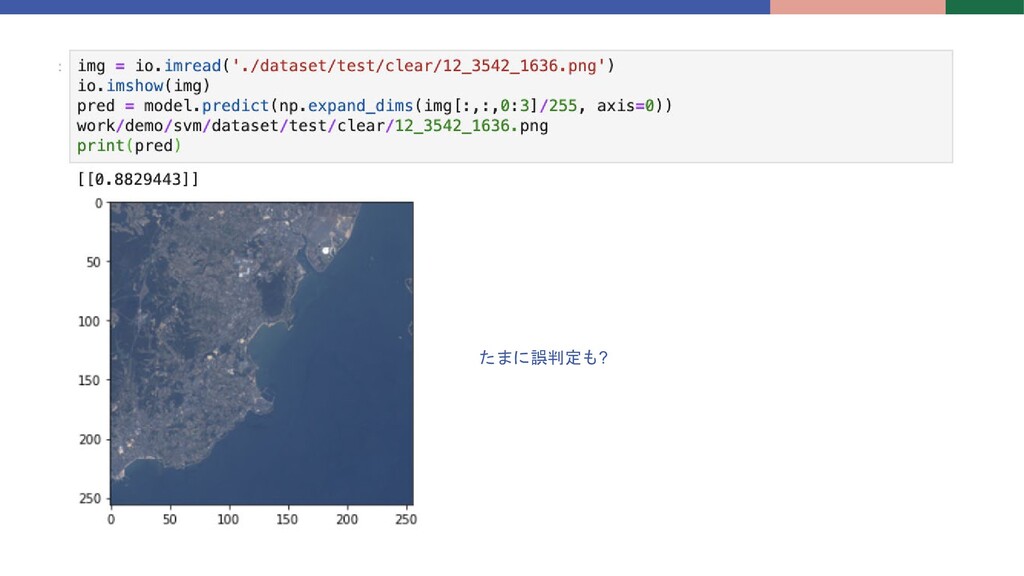Click the Japanese text たまに誤判定も?
The width and height of the screenshot is (1024, 576).
[543, 357]
